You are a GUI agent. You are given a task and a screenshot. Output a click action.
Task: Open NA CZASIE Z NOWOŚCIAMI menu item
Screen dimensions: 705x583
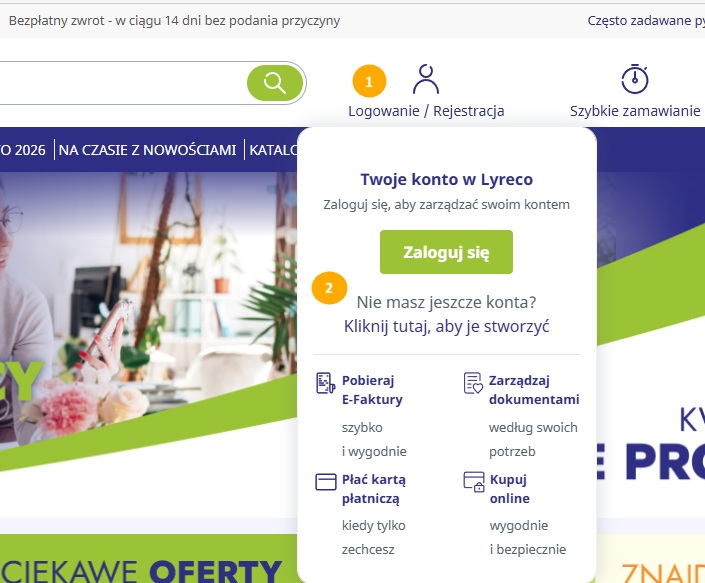[147, 150]
